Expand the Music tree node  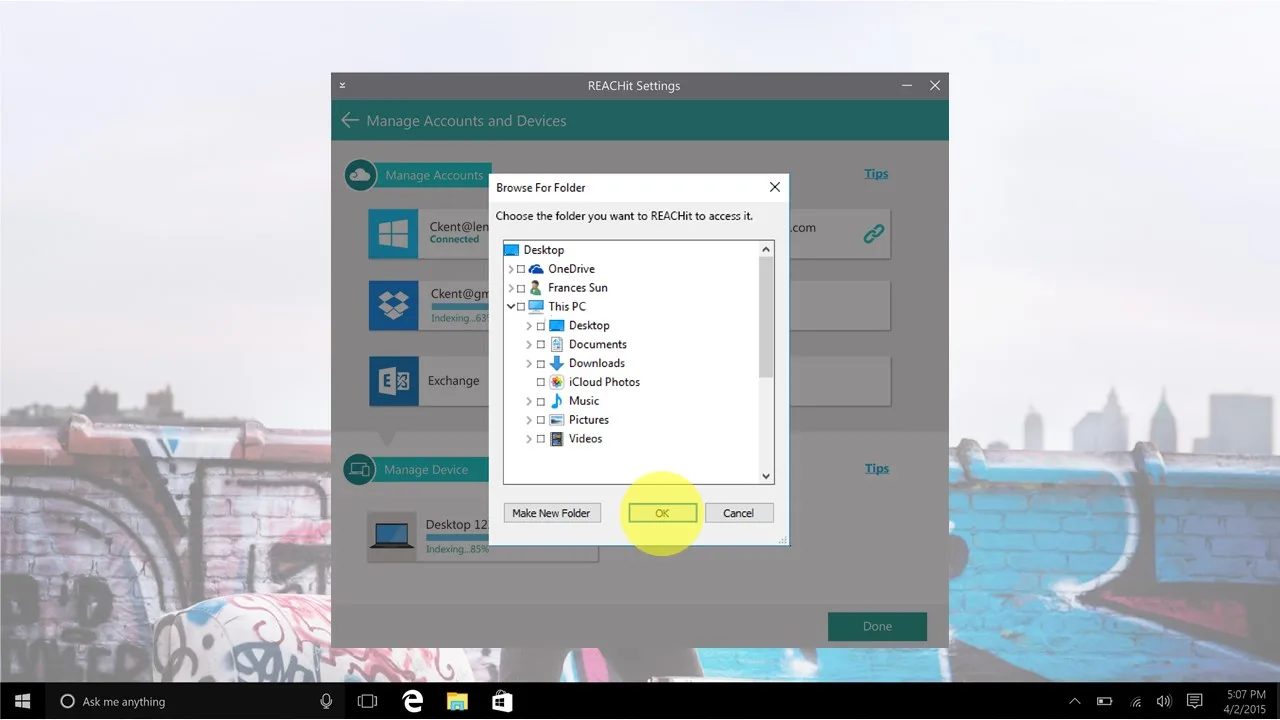pos(529,401)
